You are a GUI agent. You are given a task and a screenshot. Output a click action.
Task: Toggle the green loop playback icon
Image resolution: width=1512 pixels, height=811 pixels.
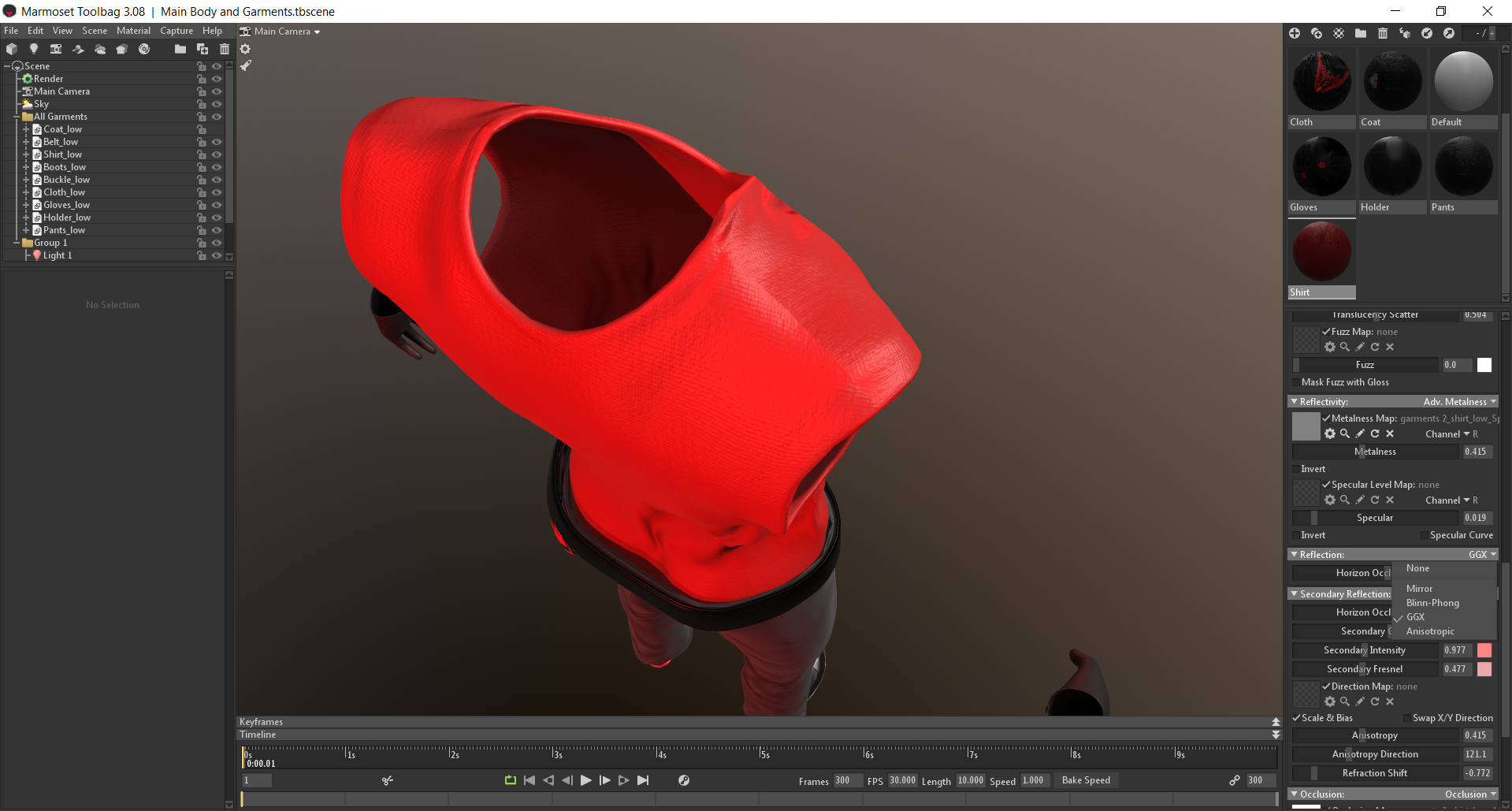pos(511,780)
